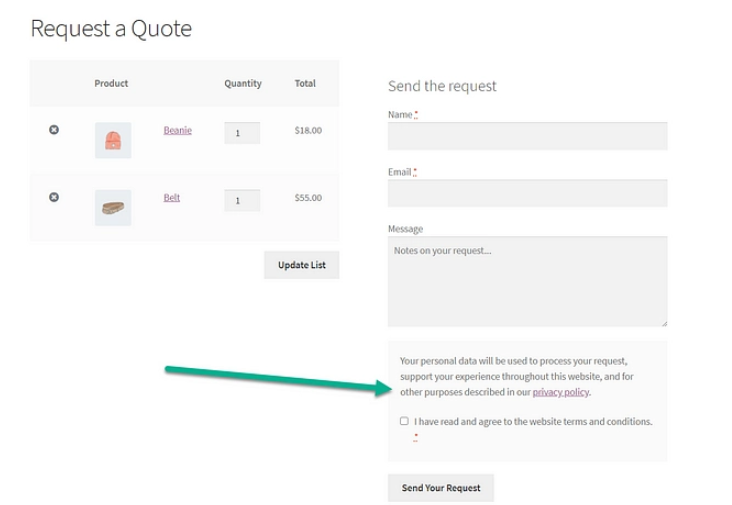Click the Belt product thumbnail
This screenshot has height=505, width=732.
(x=113, y=208)
